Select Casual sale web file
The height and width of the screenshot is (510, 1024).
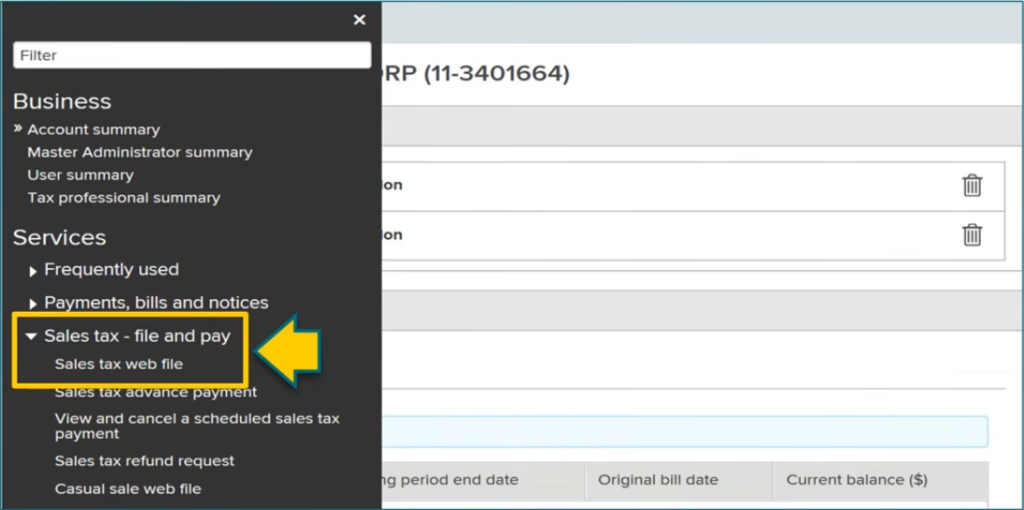pos(128,488)
